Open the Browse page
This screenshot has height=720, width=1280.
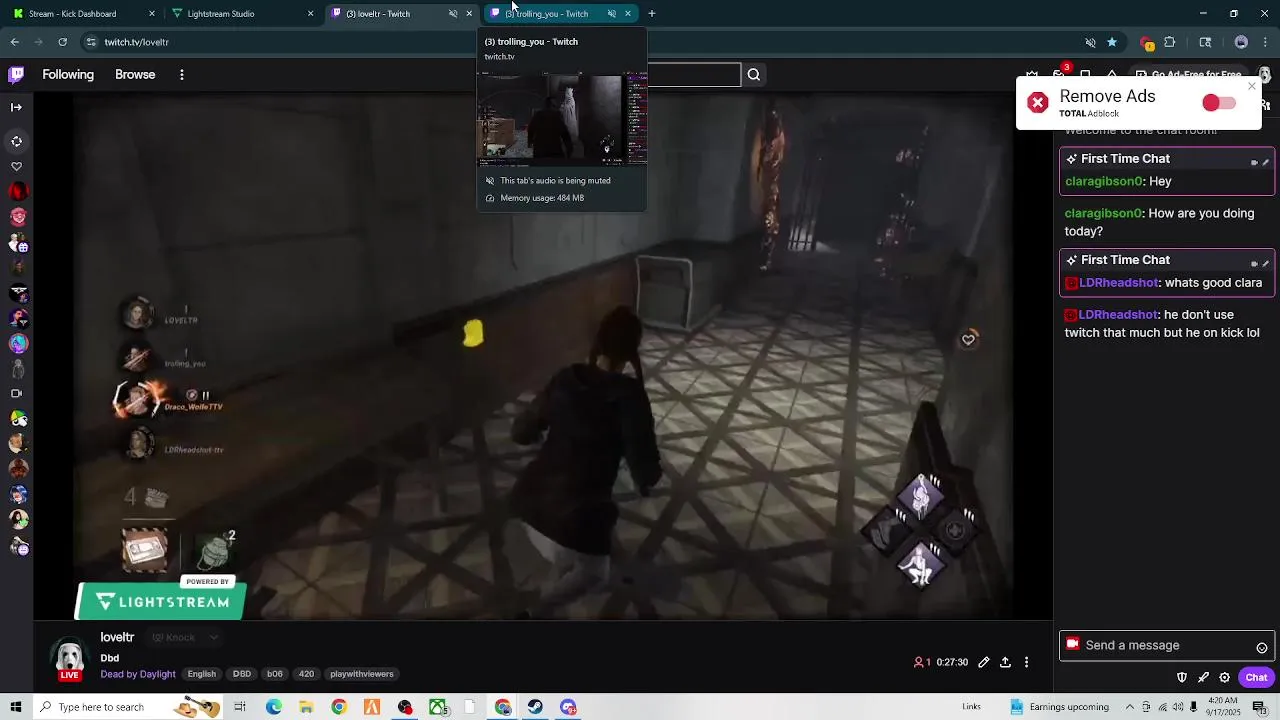click(x=135, y=75)
